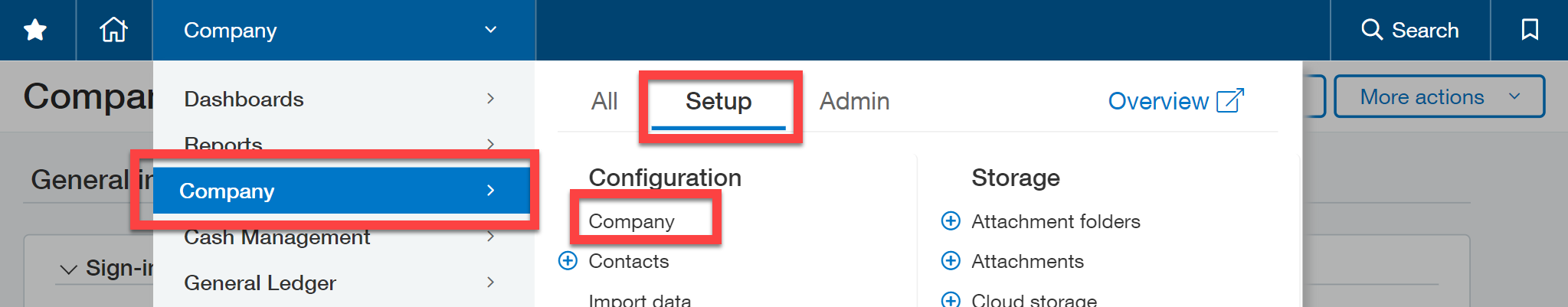This screenshot has width=1568, height=307.
Task: Open the More actions dropdown
Action: [1439, 96]
